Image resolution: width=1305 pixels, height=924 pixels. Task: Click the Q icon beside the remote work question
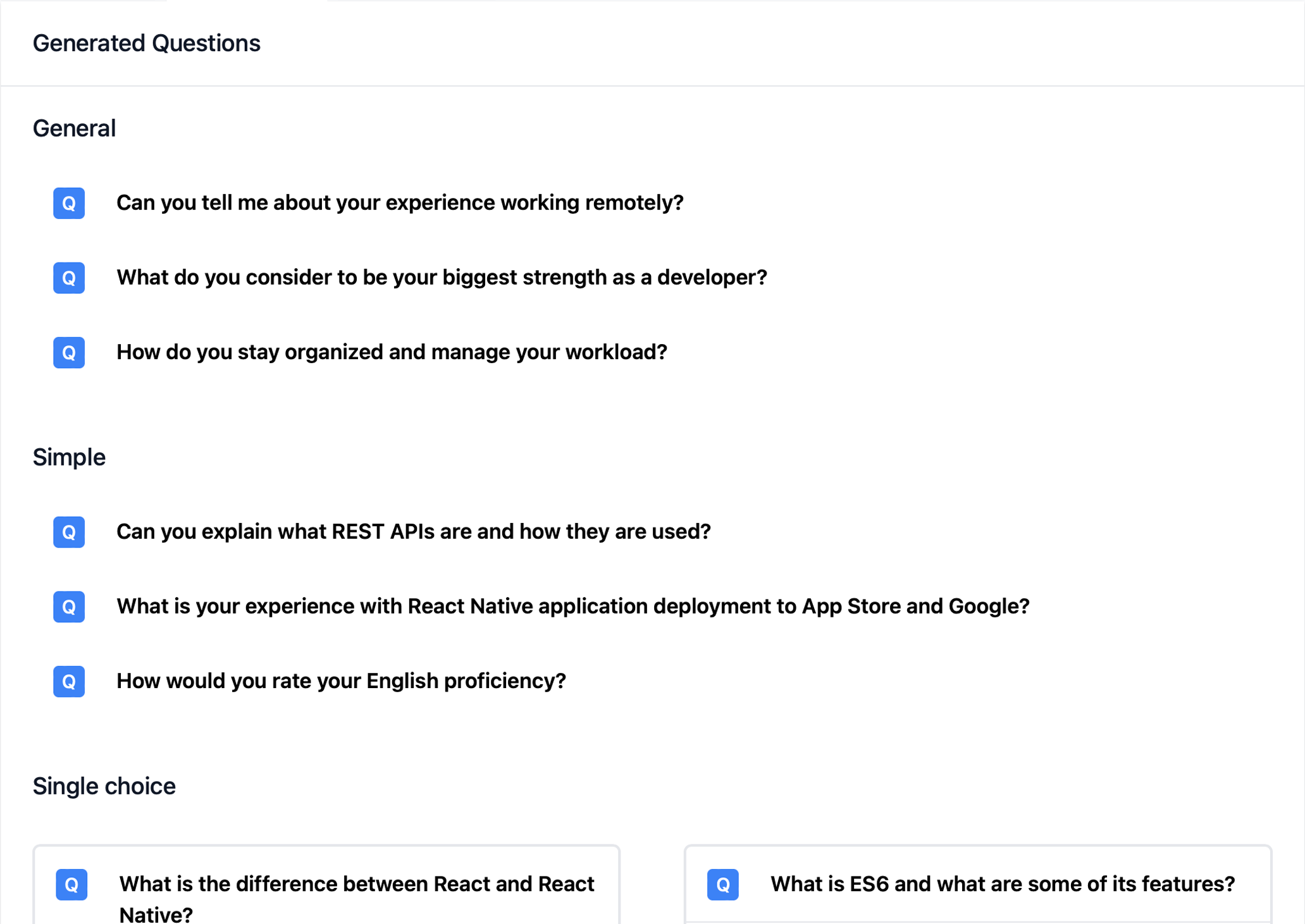point(69,203)
